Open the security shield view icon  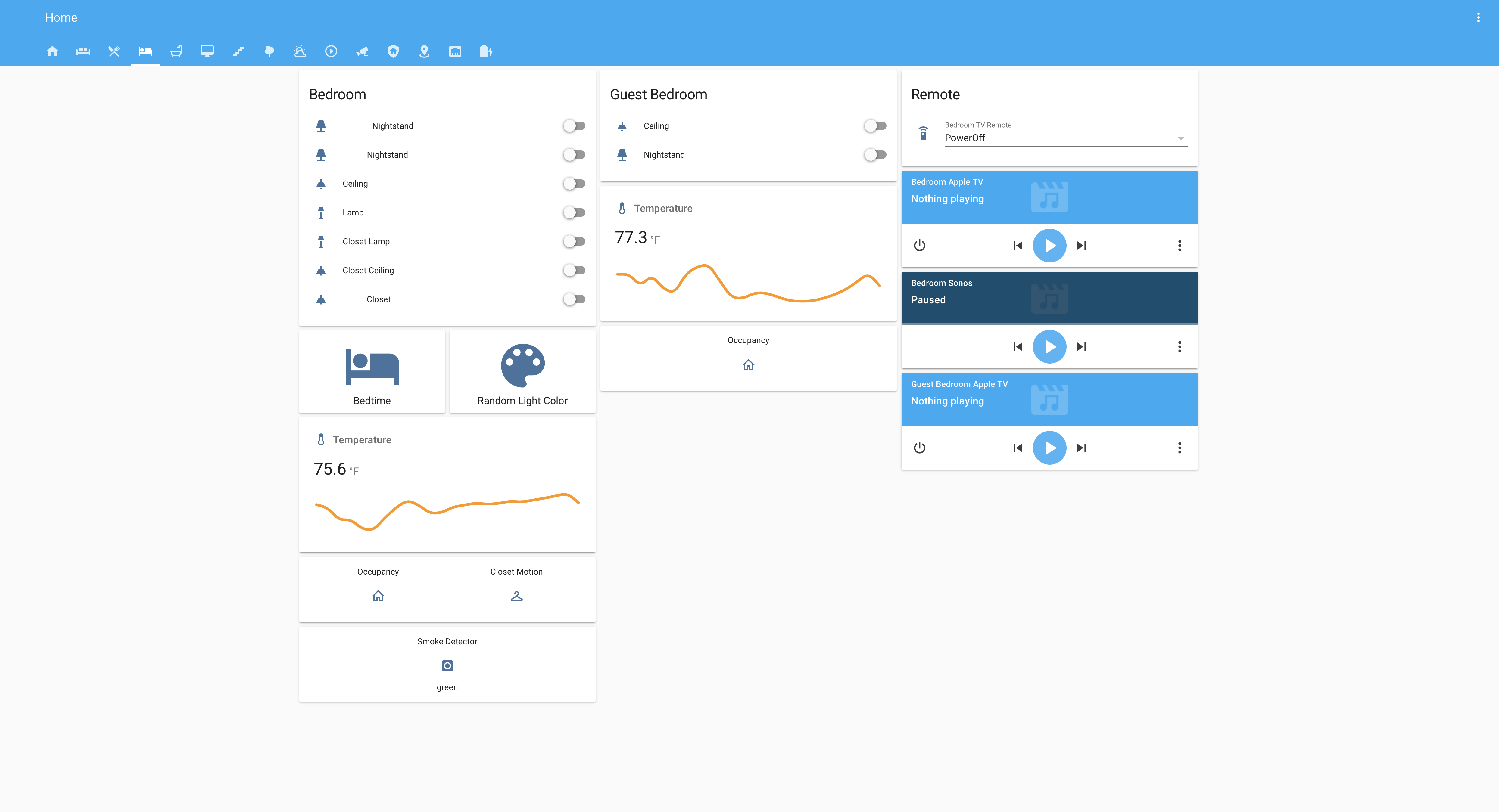click(393, 51)
